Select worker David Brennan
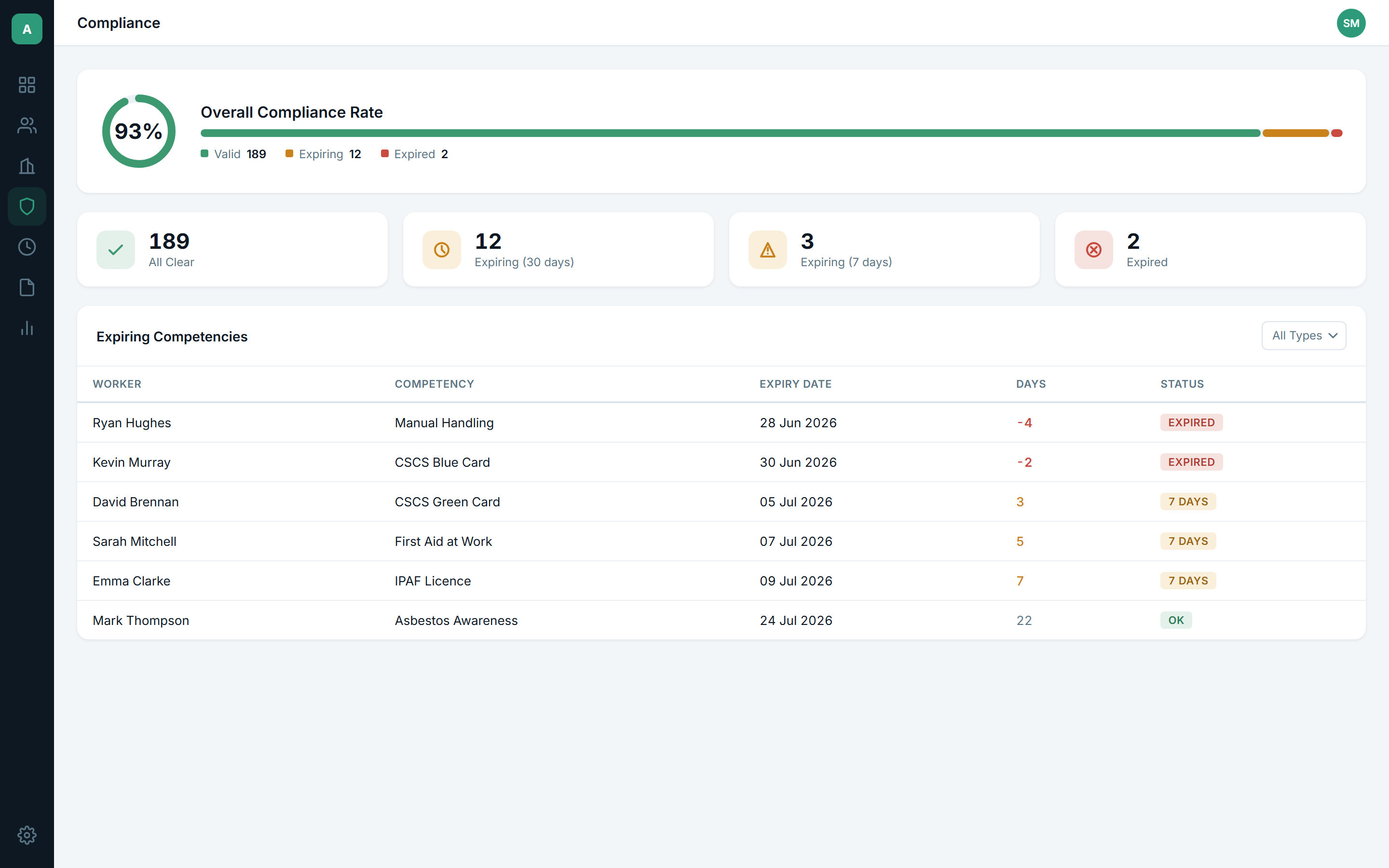1389x868 pixels. pyautogui.click(x=136, y=502)
